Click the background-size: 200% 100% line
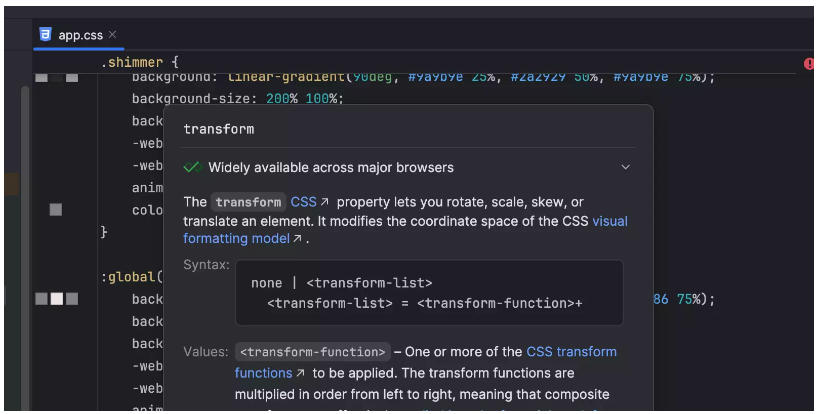Viewport: 817px width, 414px height. coord(238,98)
